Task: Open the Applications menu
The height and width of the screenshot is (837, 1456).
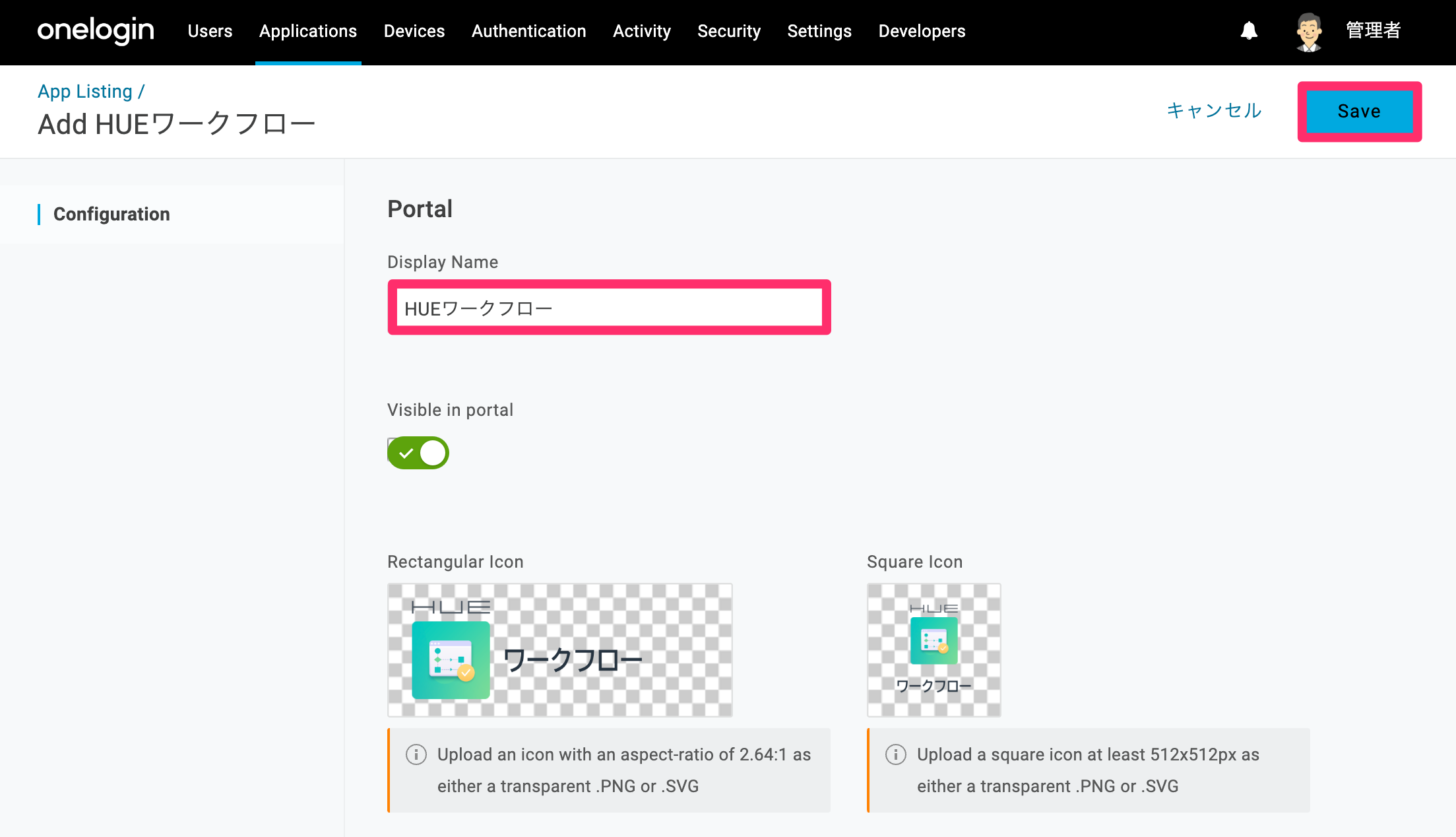Action: pos(308,31)
